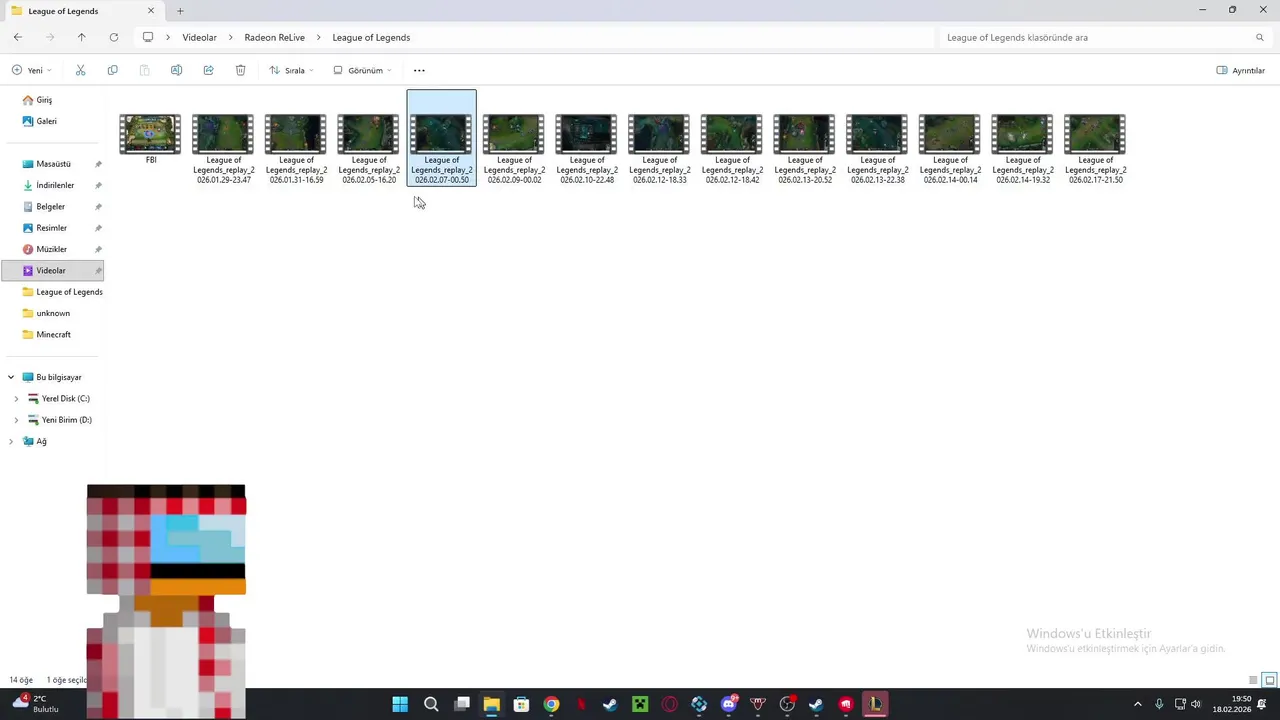Click the Share icon in toolbar

tap(208, 70)
